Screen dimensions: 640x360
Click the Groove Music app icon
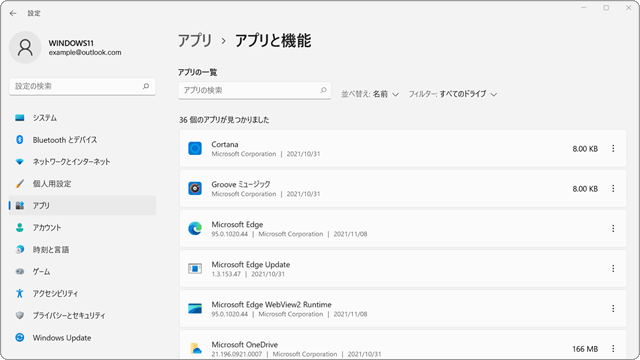point(195,189)
